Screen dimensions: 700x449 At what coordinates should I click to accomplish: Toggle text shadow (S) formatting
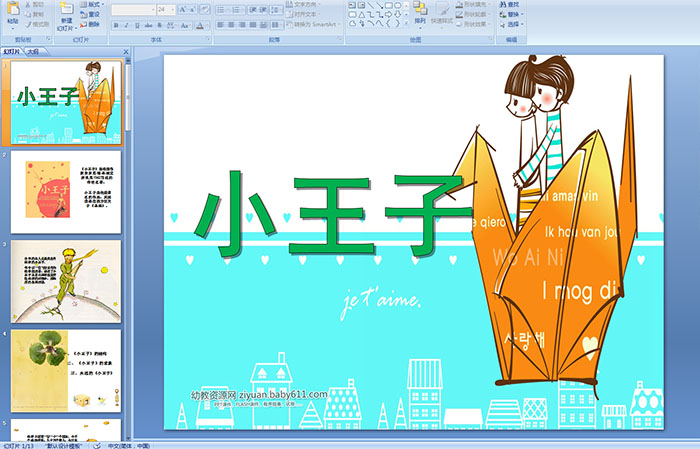(159, 25)
